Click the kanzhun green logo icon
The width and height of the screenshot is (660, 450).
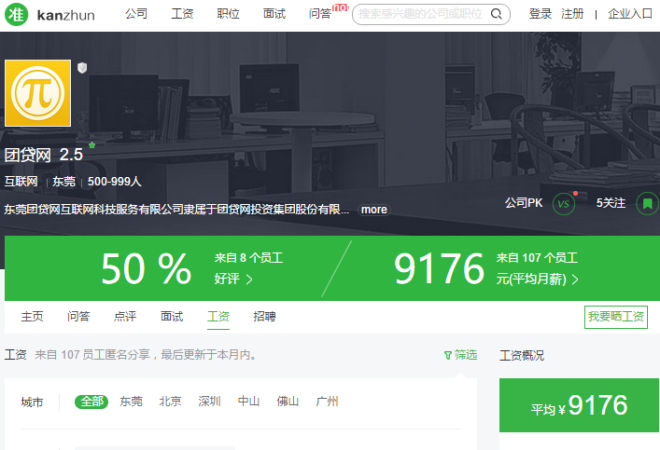pyautogui.click(x=16, y=14)
